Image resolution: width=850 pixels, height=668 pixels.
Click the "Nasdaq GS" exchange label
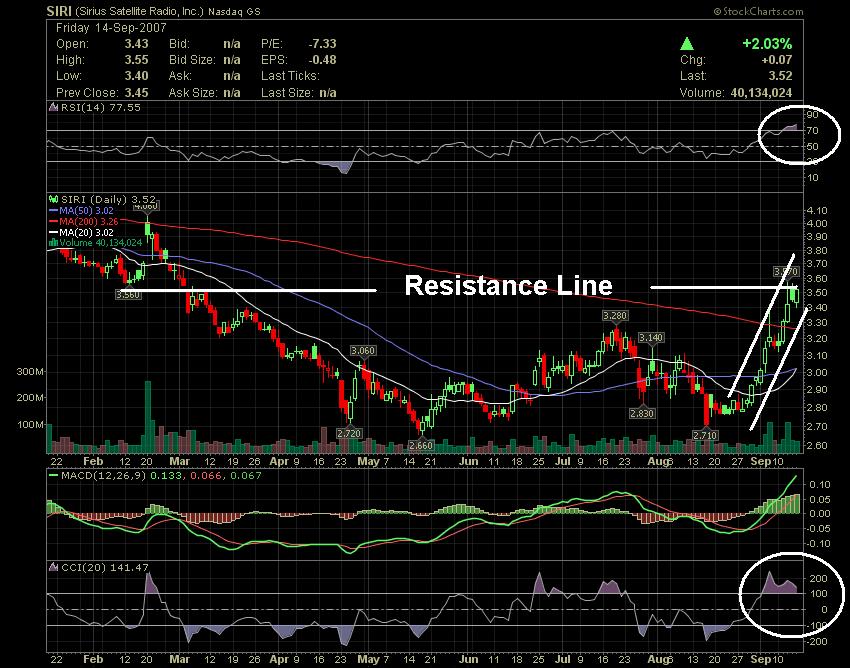(234, 11)
